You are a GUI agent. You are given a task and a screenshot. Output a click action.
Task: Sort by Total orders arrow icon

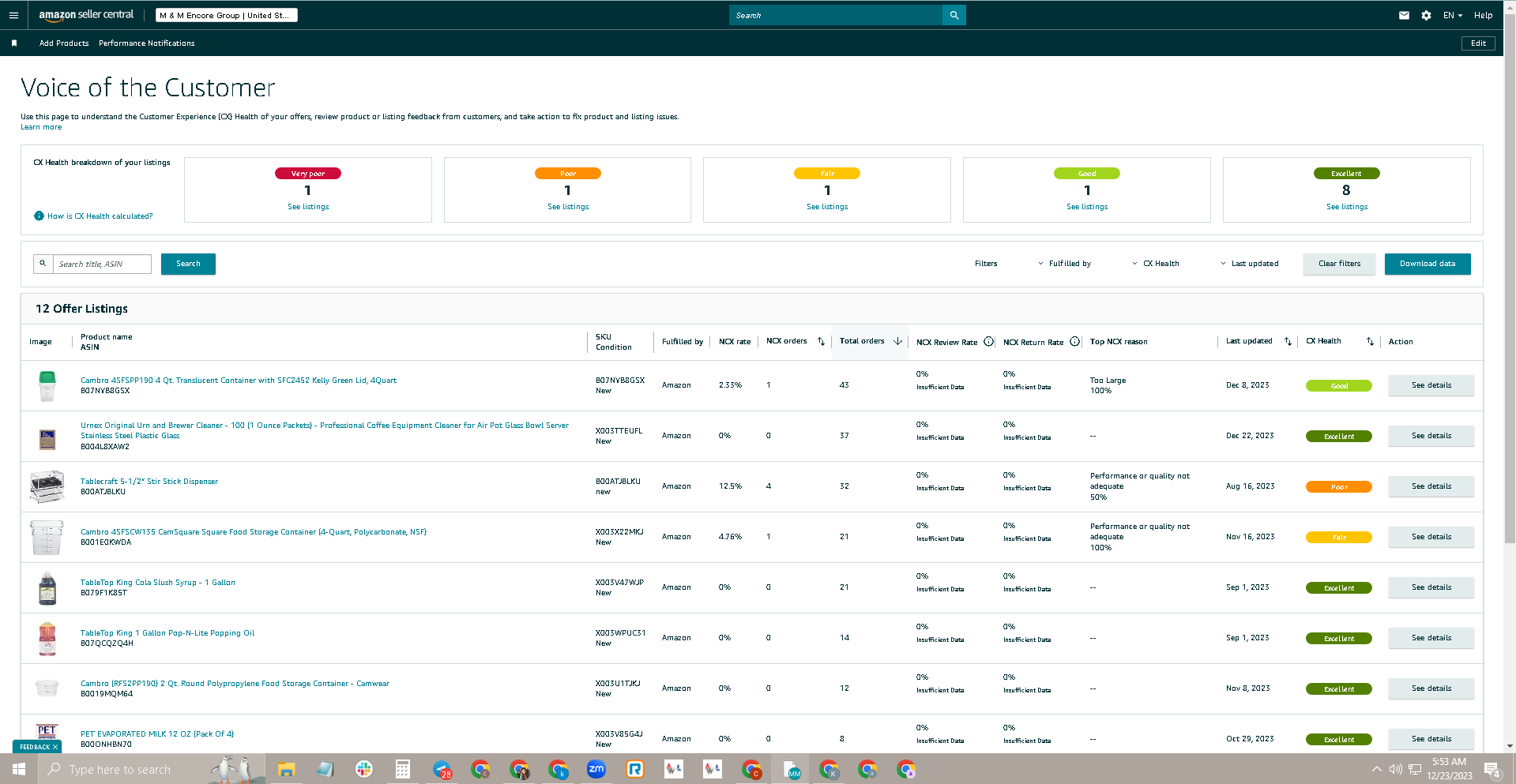[x=897, y=342]
